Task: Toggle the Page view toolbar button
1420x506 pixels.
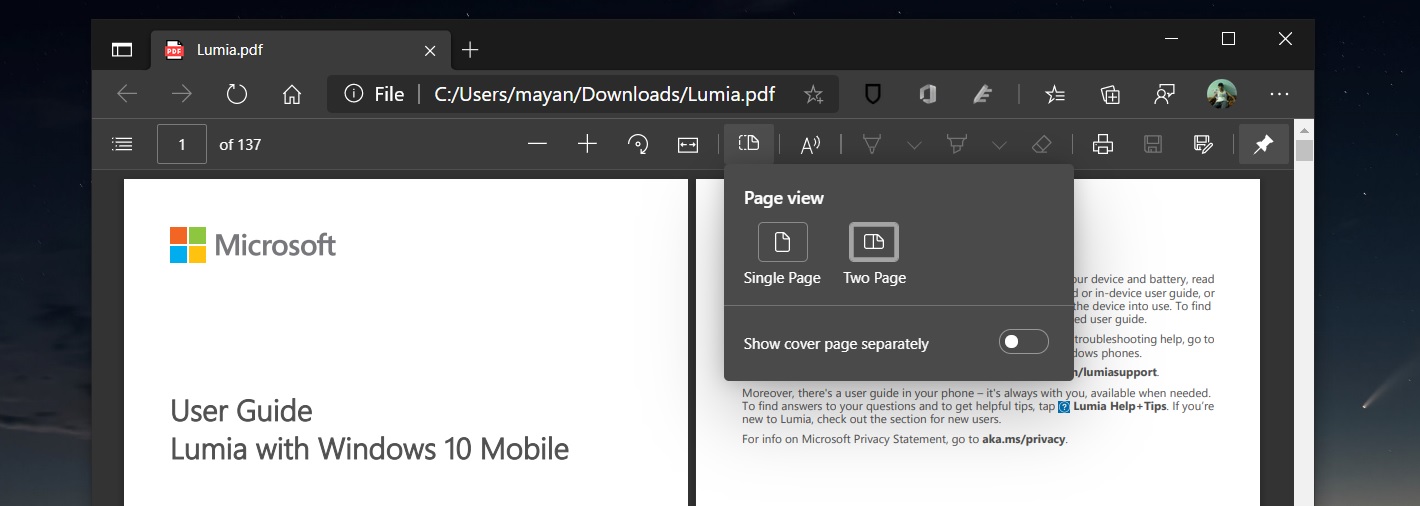Action: point(749,144)
